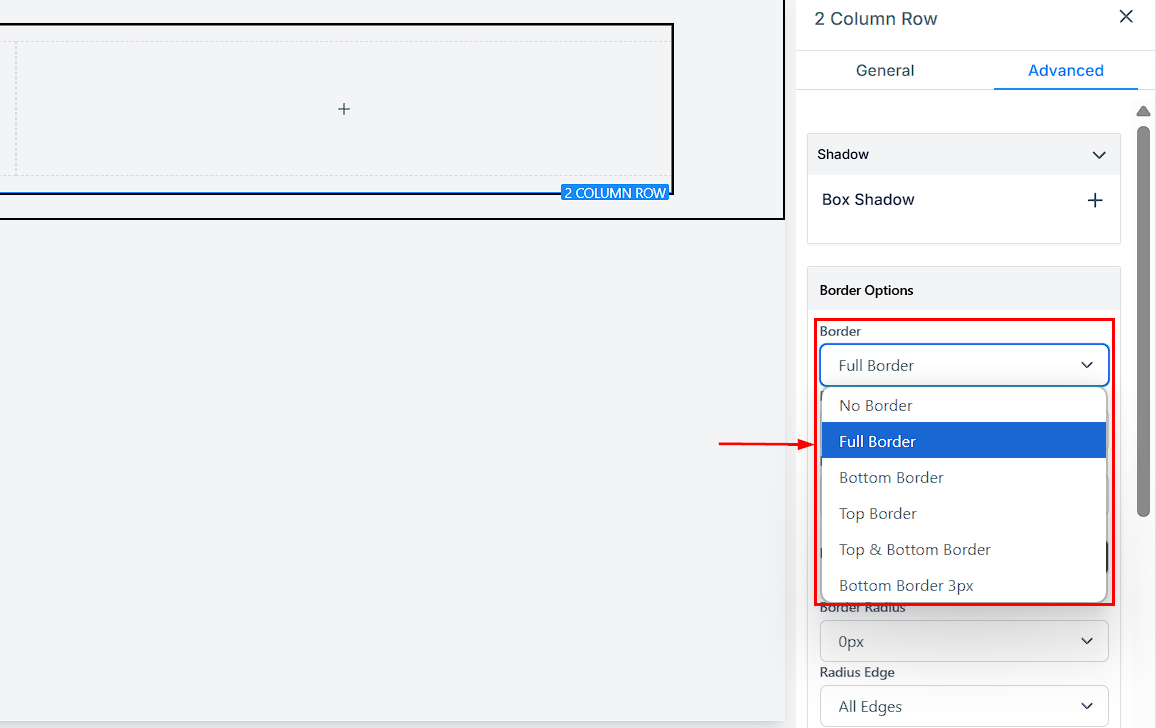This screenshot has width=1156, height=728.
Task: Click the Shadow section header
Action: [843, 155]
